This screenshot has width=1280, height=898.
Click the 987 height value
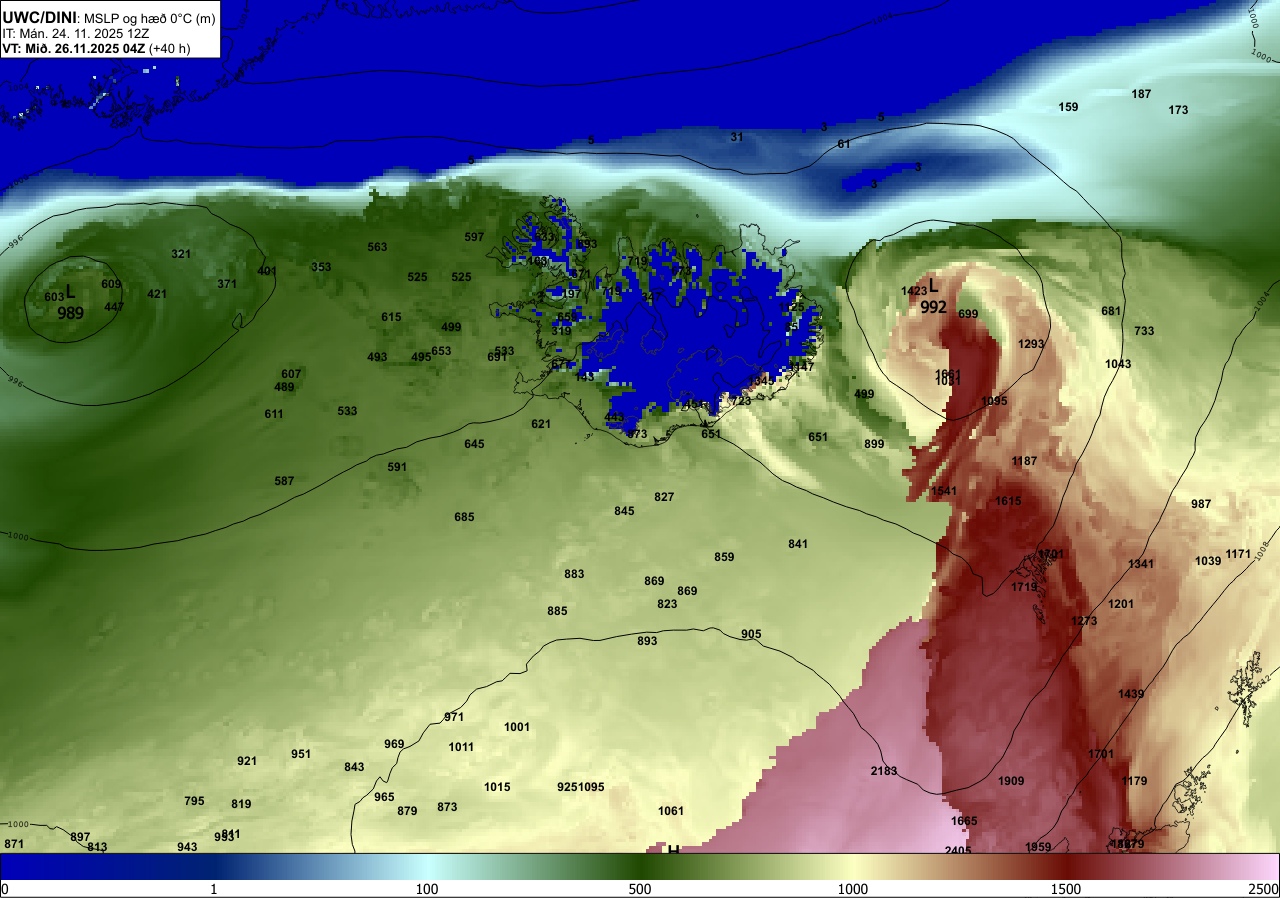pyautogui.click(x=1201, y=504)
